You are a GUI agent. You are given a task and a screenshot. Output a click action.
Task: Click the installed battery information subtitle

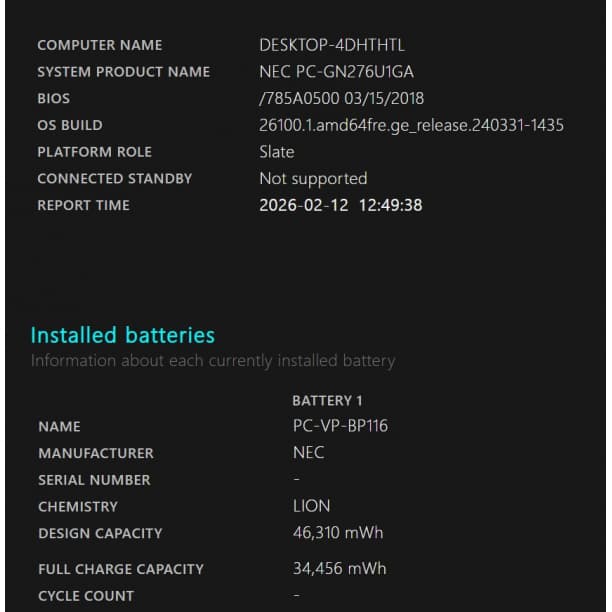pos(212,360)
